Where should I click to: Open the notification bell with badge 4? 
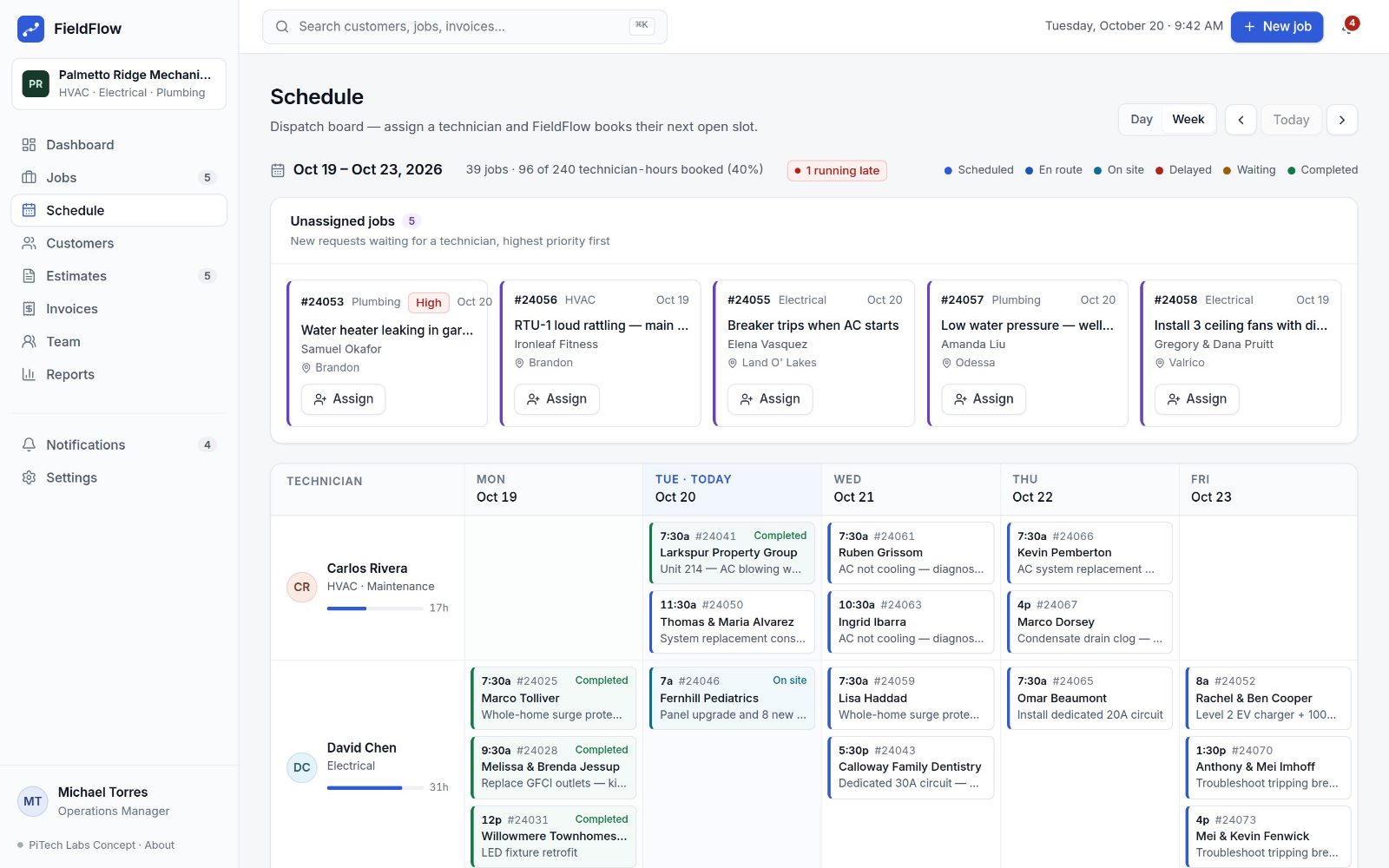point(1348,26)
